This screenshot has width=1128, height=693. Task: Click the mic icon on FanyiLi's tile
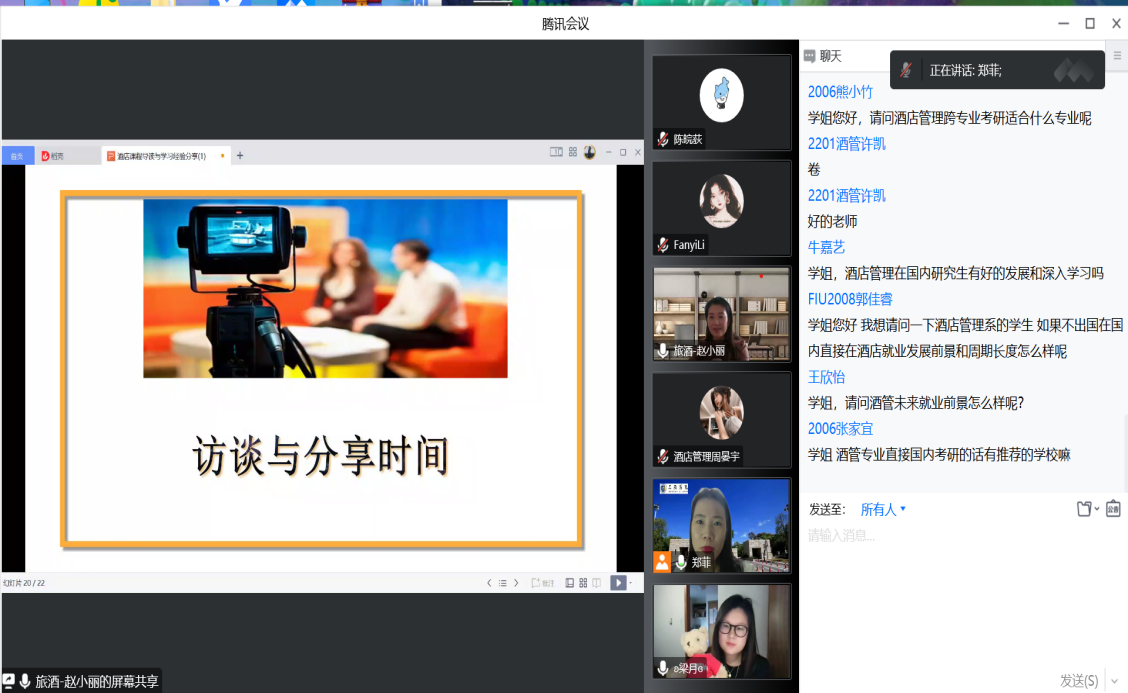coord(663,245)
